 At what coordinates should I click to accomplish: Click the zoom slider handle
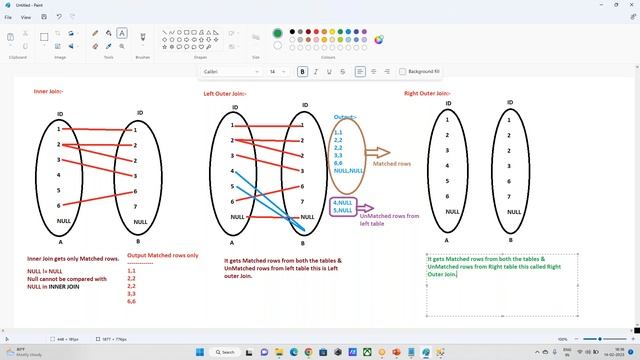tap(600, 339)
